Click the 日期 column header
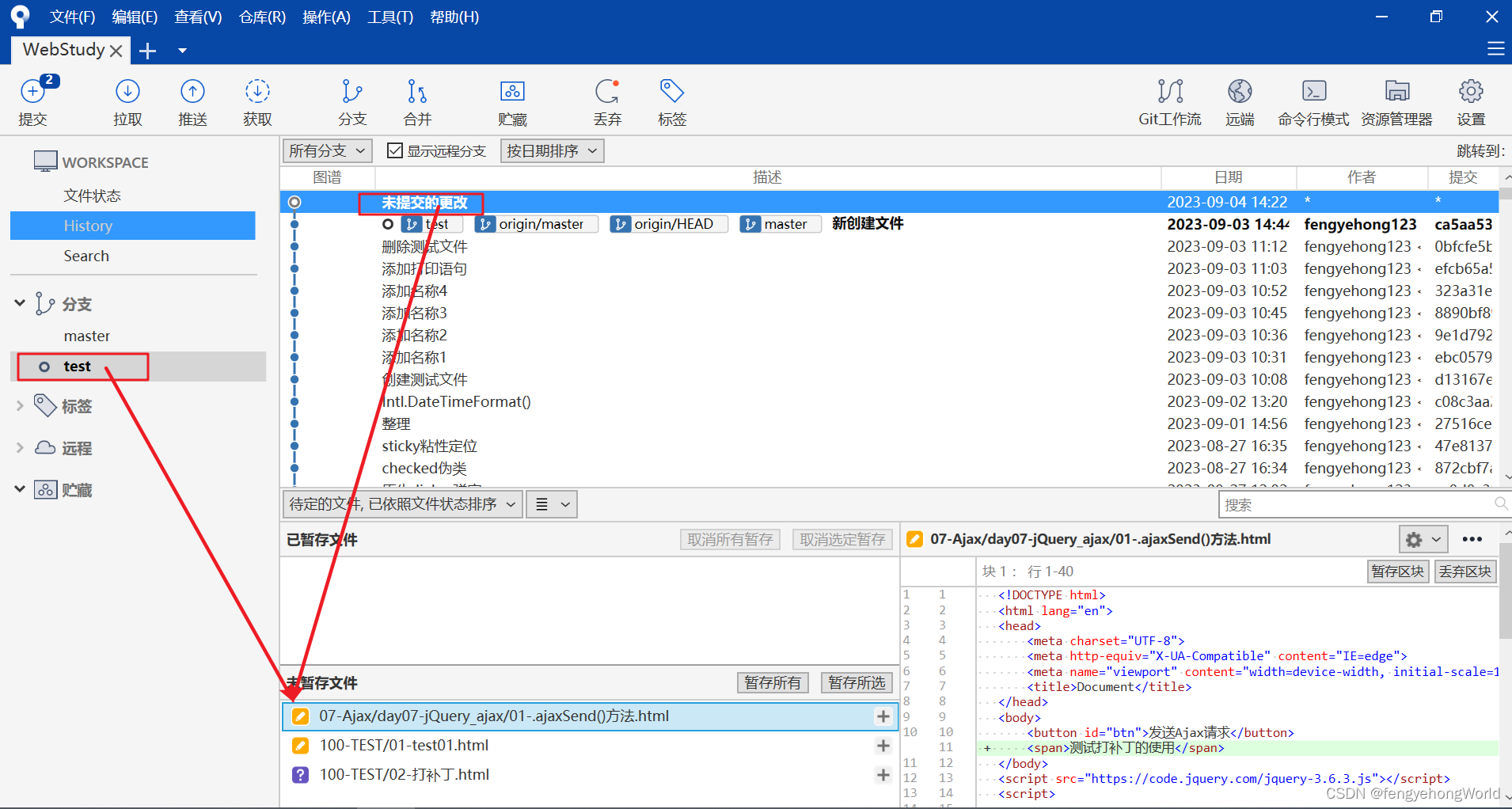This screenshot has height=809, width=1512. (1228, 177)
